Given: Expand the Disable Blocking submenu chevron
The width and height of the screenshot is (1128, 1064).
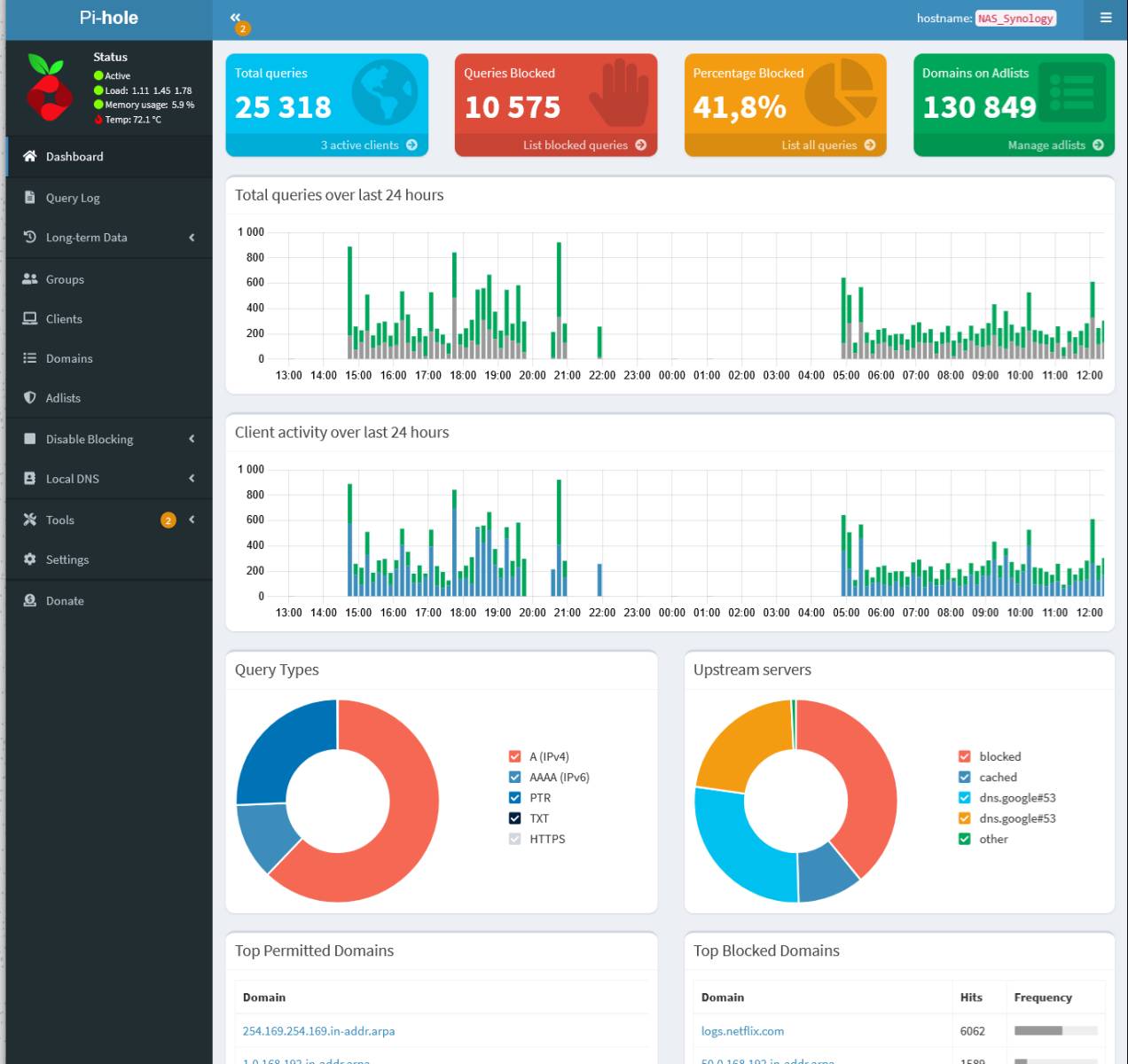Looking at the screenshot, I should [x=192, y=439].
